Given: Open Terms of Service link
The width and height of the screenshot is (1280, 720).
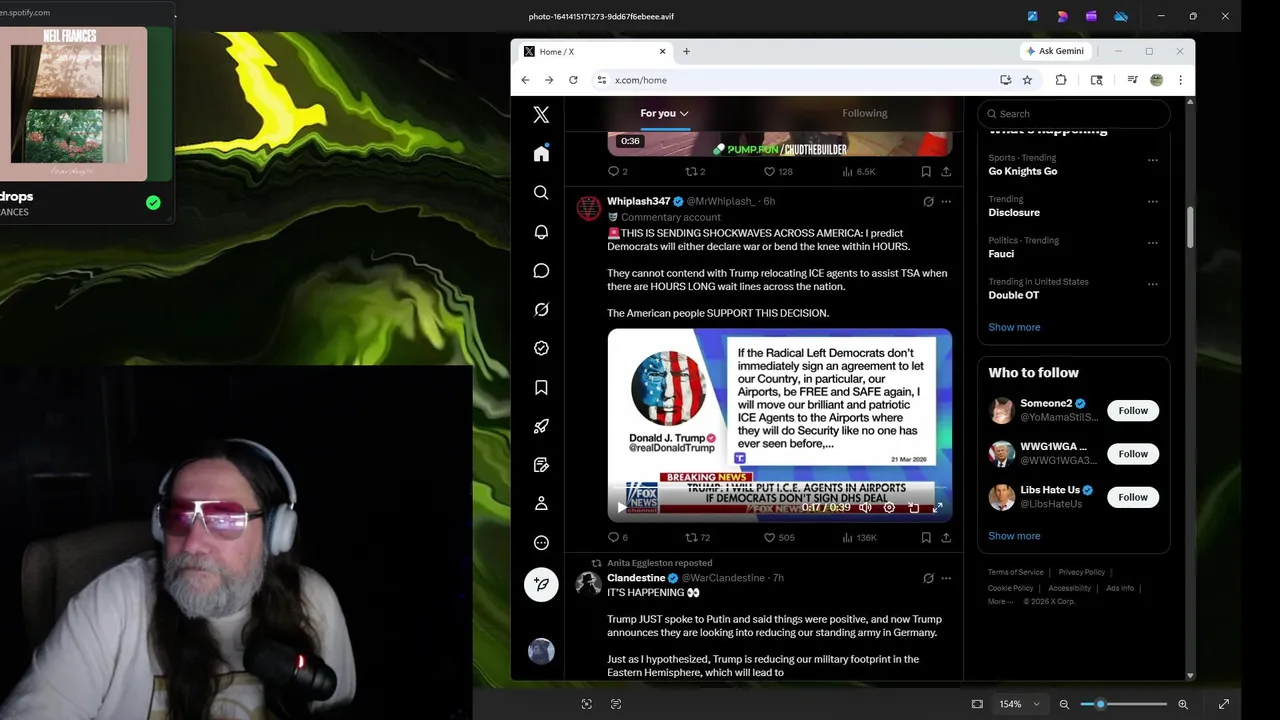Looking at the screenshot, I should [x=1016, y=572].
